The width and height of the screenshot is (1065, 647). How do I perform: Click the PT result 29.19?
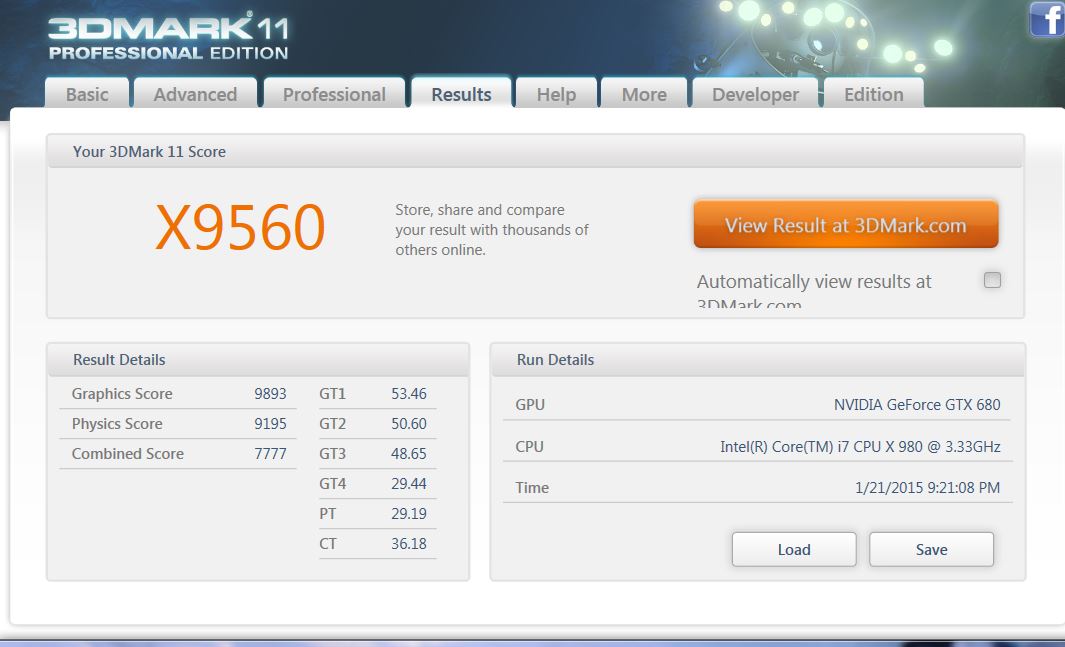(x=409, y=513)
